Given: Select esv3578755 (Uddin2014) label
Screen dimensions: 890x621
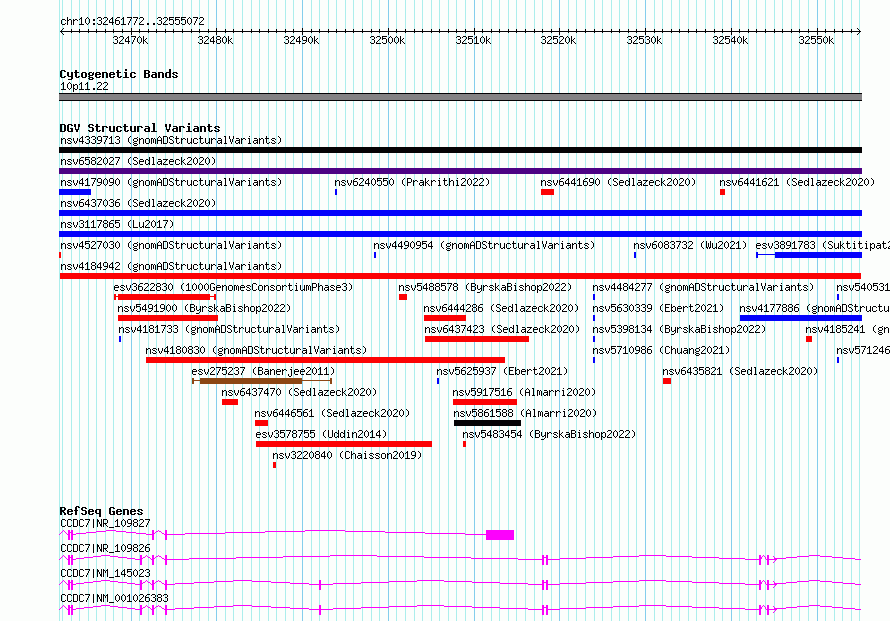Looking at the screenshot, I should (321, 434).
